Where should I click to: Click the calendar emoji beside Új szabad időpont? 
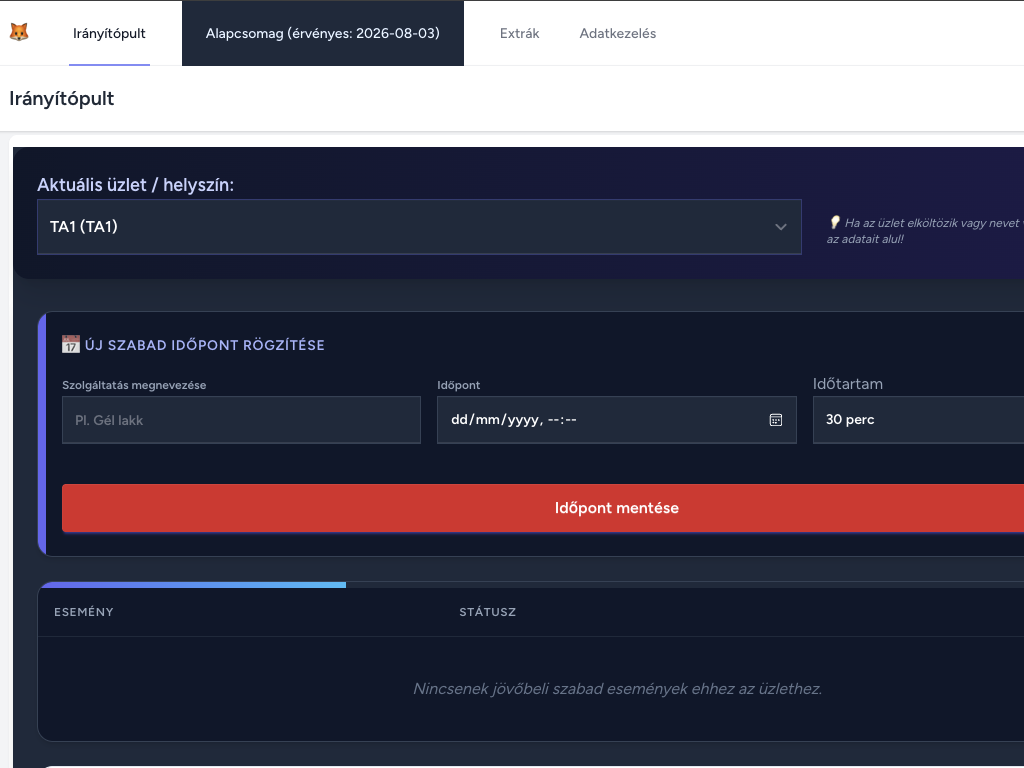(x=71, y=344)
